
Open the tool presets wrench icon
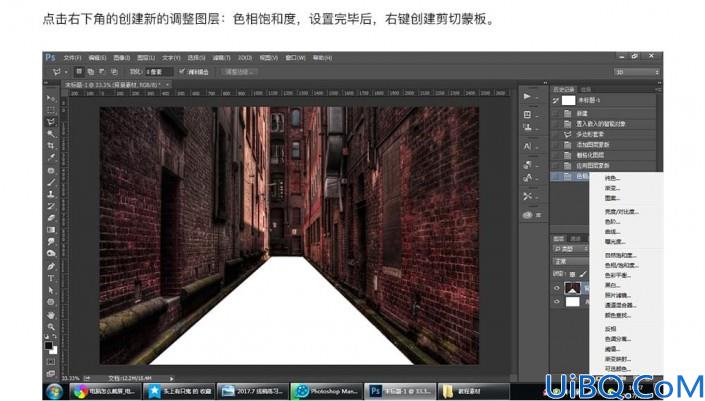pos(527,196)
